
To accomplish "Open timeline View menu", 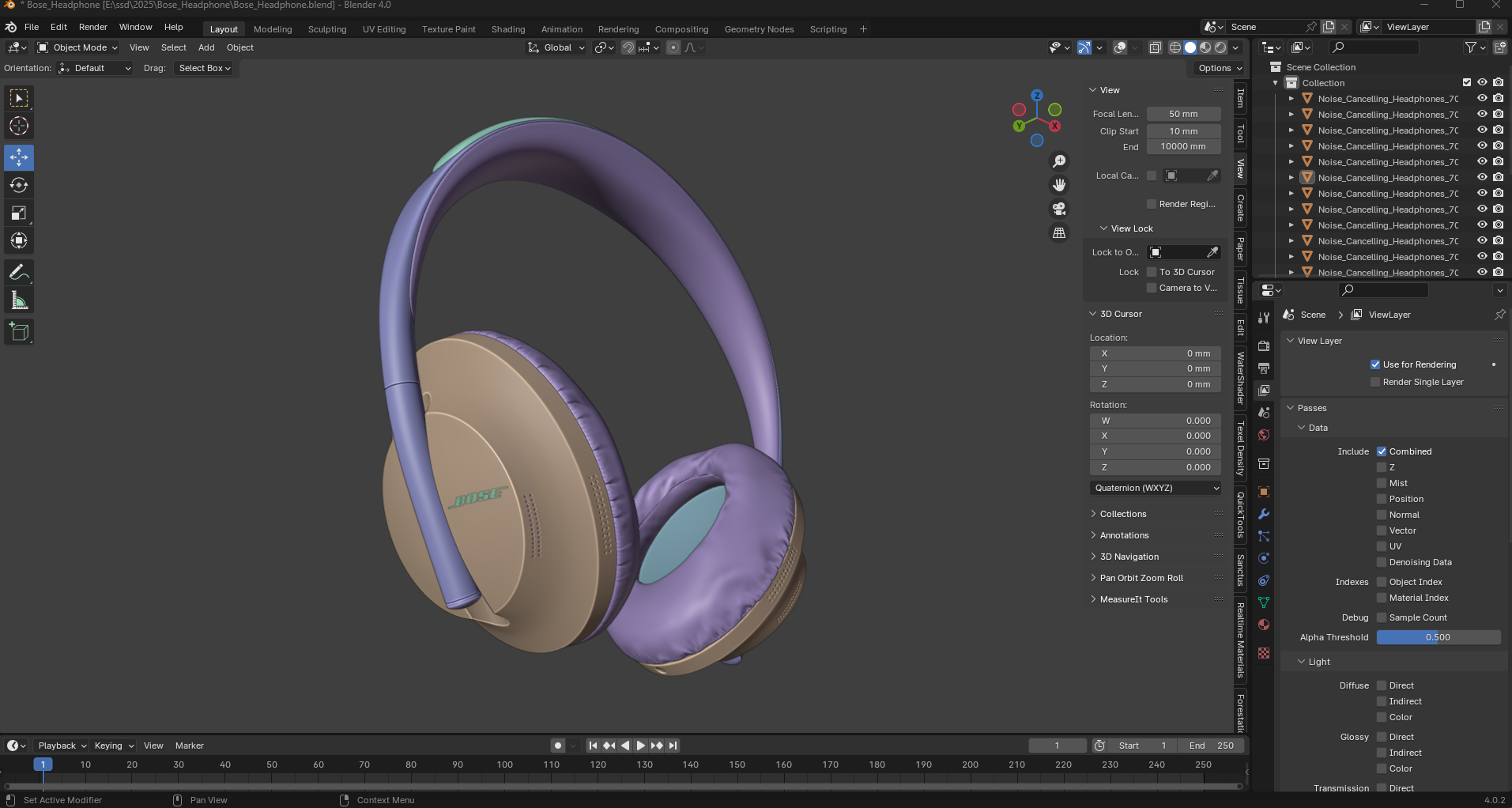I will tap(153, 746).
